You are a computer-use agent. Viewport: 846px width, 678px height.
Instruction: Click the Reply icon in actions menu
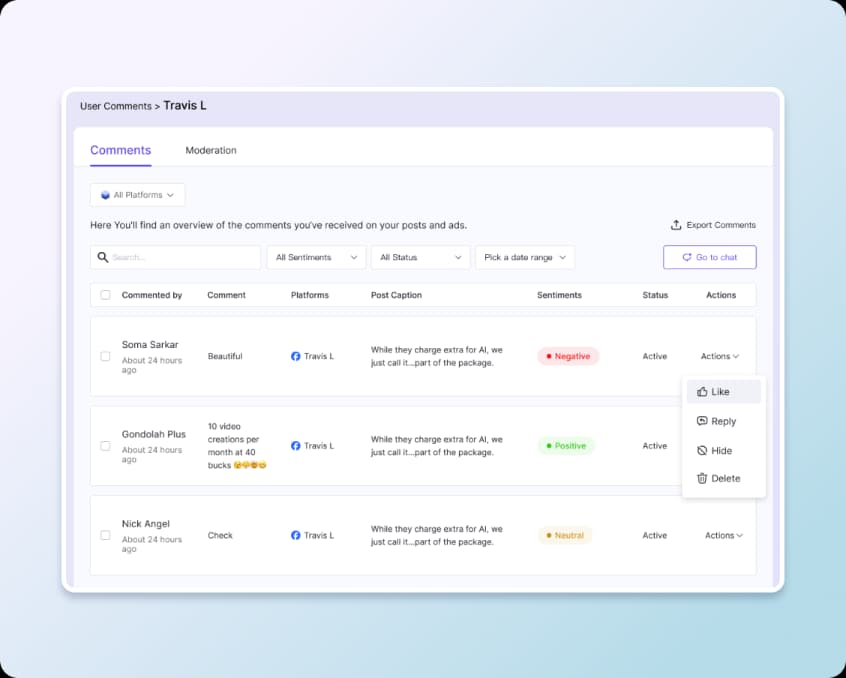click(x=702, y=421)
